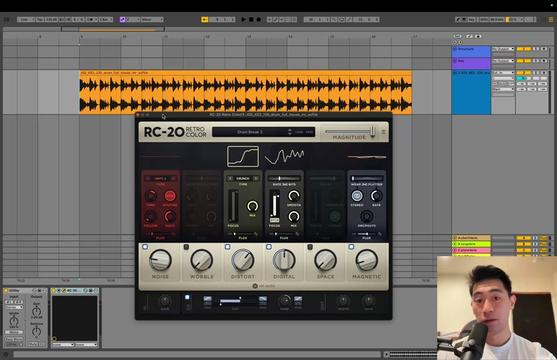The width and height of the screenshot is (557, 360).
Task: Step presets with RC-20 up/down arrows
Action: pos(290,132)
